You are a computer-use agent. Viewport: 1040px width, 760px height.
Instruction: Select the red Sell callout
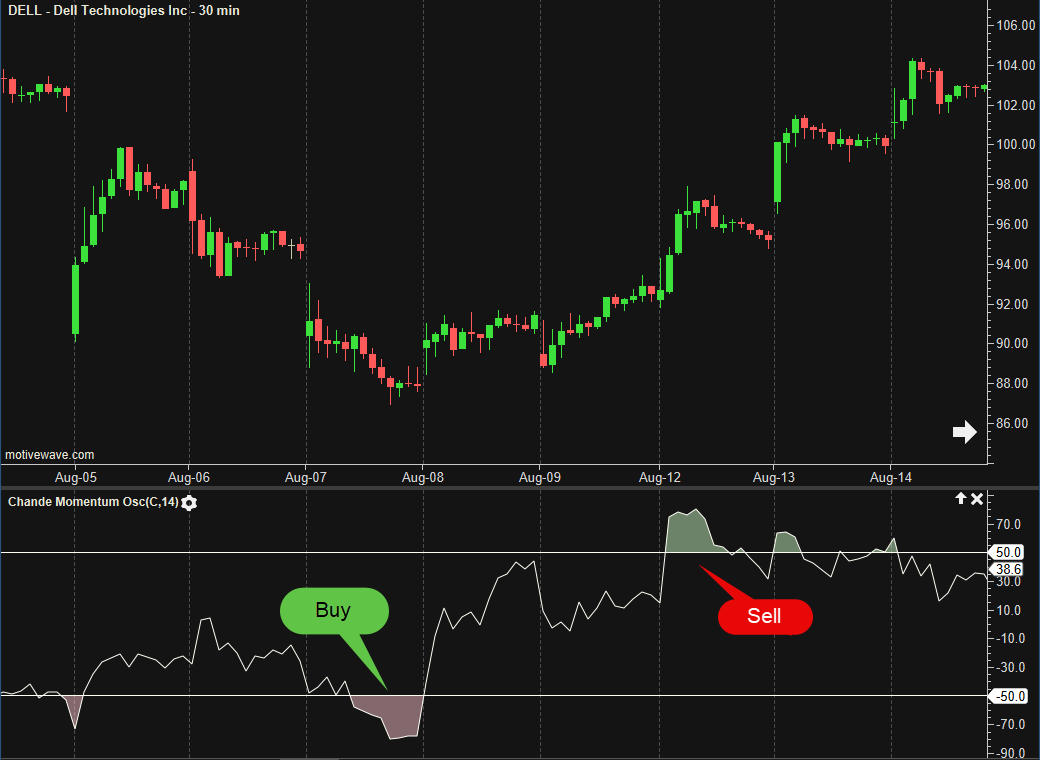pyautogui.click(x=765, y=617)
